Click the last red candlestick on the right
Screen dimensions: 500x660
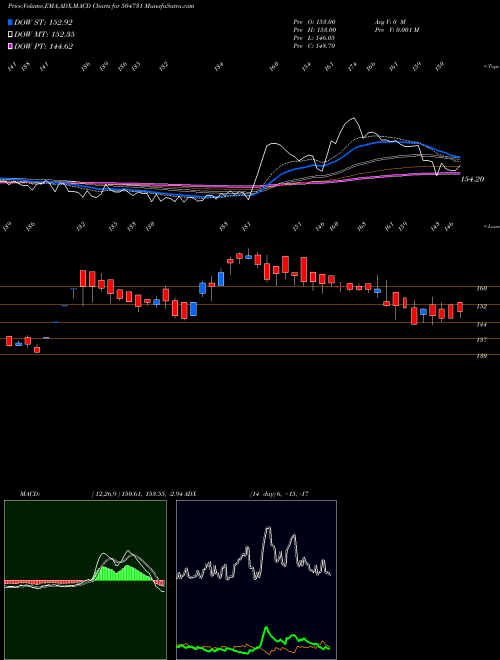pyautogui.click(x=460, y=307)
